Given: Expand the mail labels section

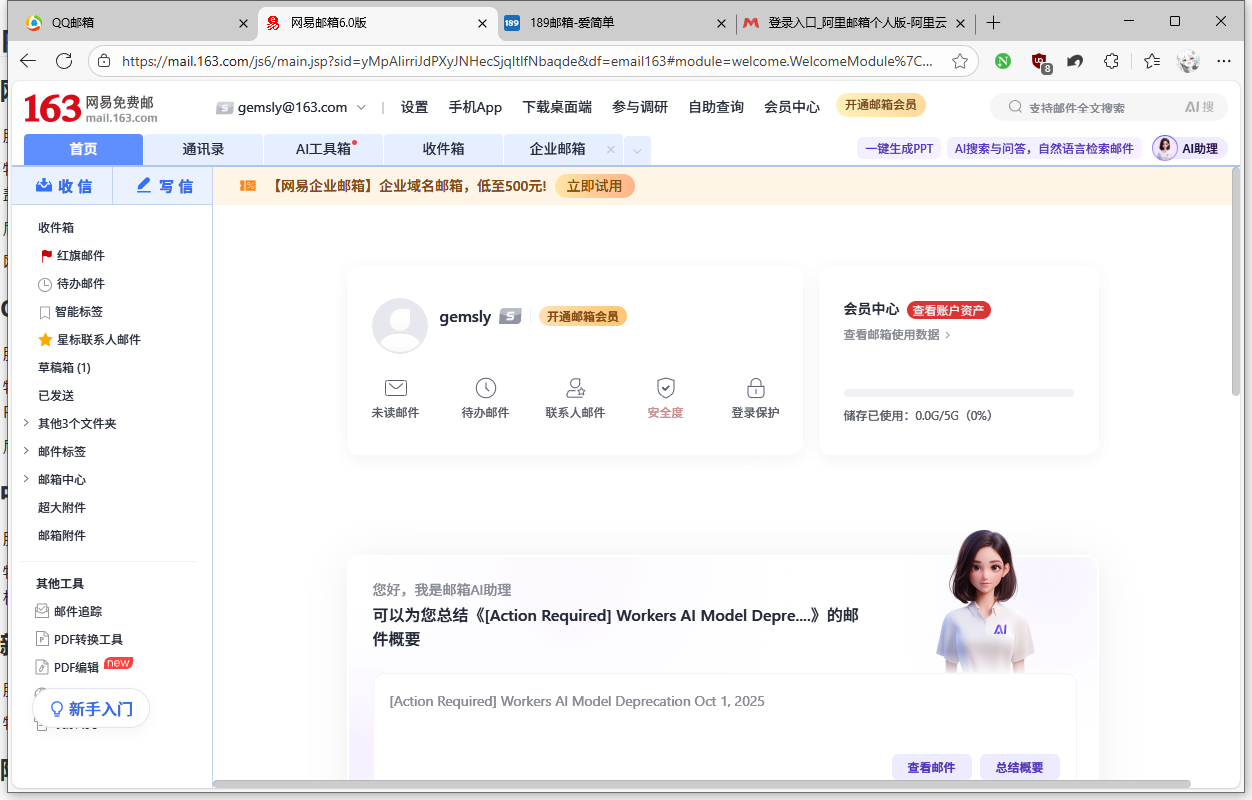Looking at the screenshot, I should [26, 452].
